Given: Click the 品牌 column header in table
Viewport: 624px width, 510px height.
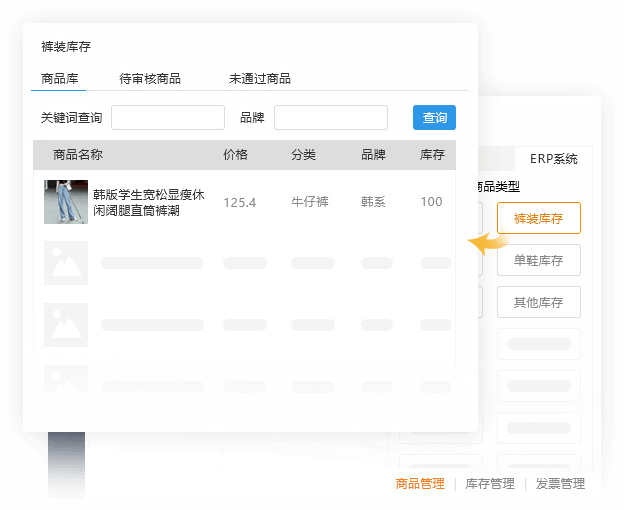Looking at the screenshot, I should pos(373,154).
